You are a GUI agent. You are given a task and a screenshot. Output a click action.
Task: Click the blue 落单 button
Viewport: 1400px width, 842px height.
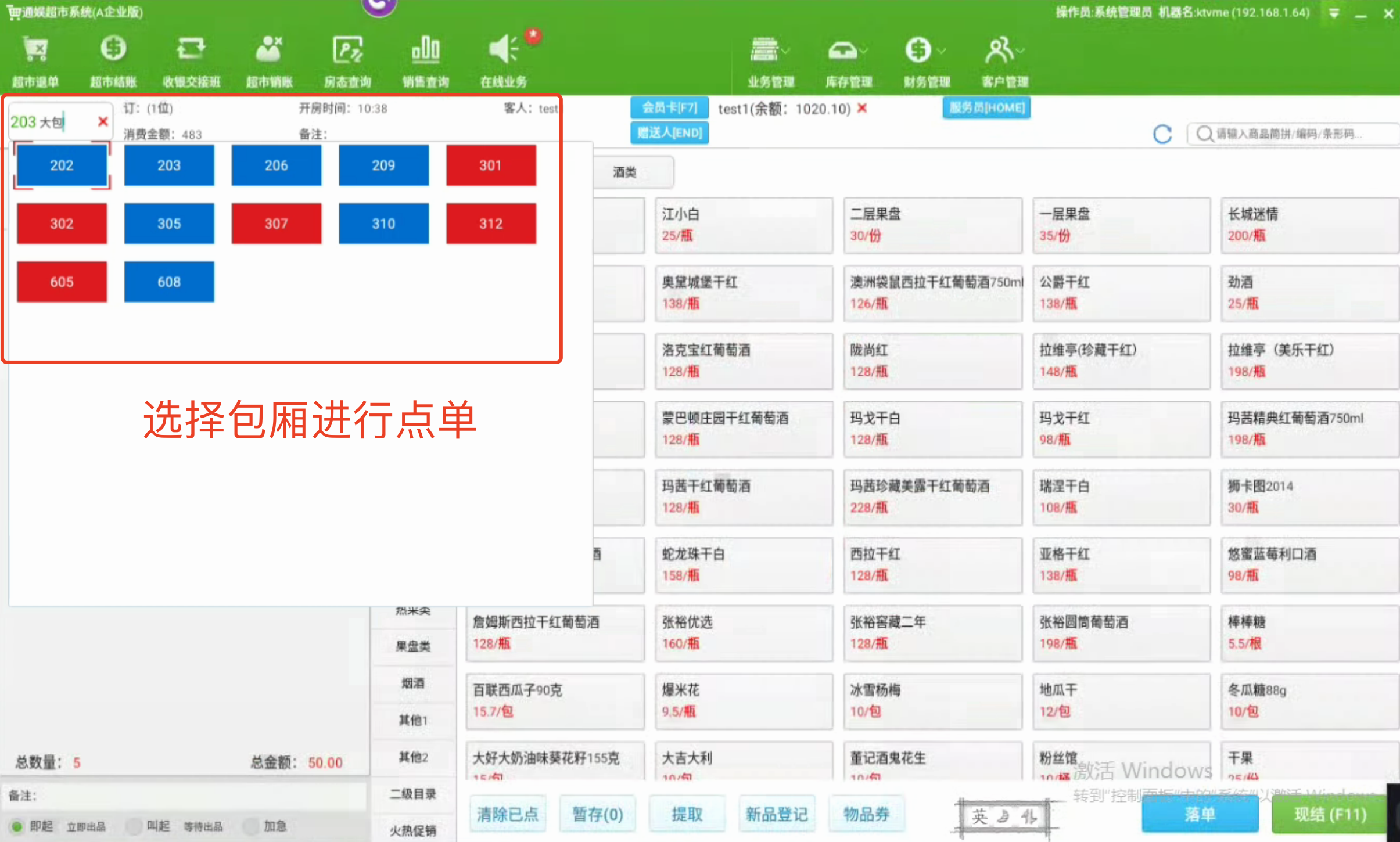[1200, 814]
